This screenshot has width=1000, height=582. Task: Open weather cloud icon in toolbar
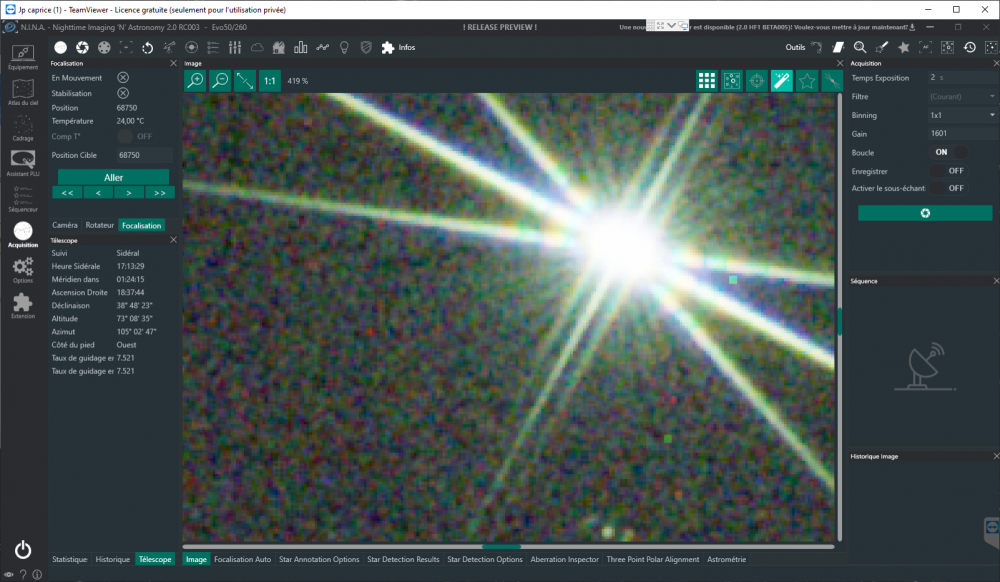(257, 47)
